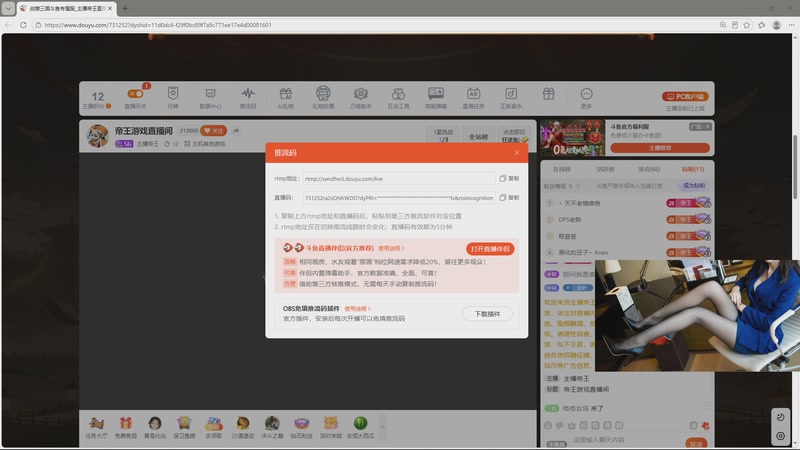Open the 月榜 toolbar icon
This screenshot has width=800, height=450.
173,97
